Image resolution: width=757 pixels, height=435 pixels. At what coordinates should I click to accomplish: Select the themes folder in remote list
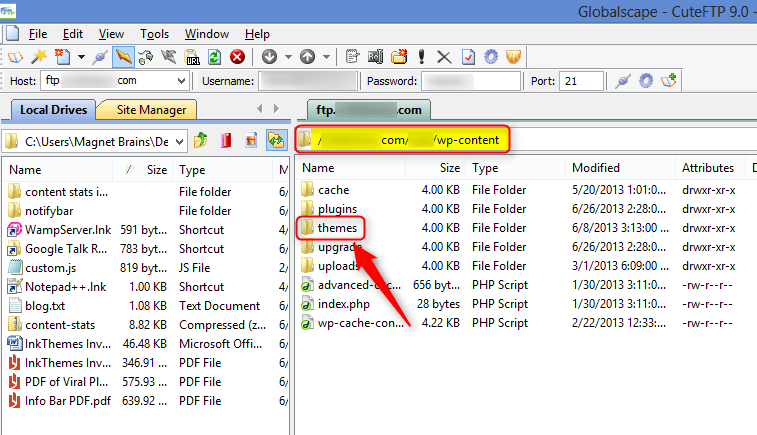click(337, 228)
